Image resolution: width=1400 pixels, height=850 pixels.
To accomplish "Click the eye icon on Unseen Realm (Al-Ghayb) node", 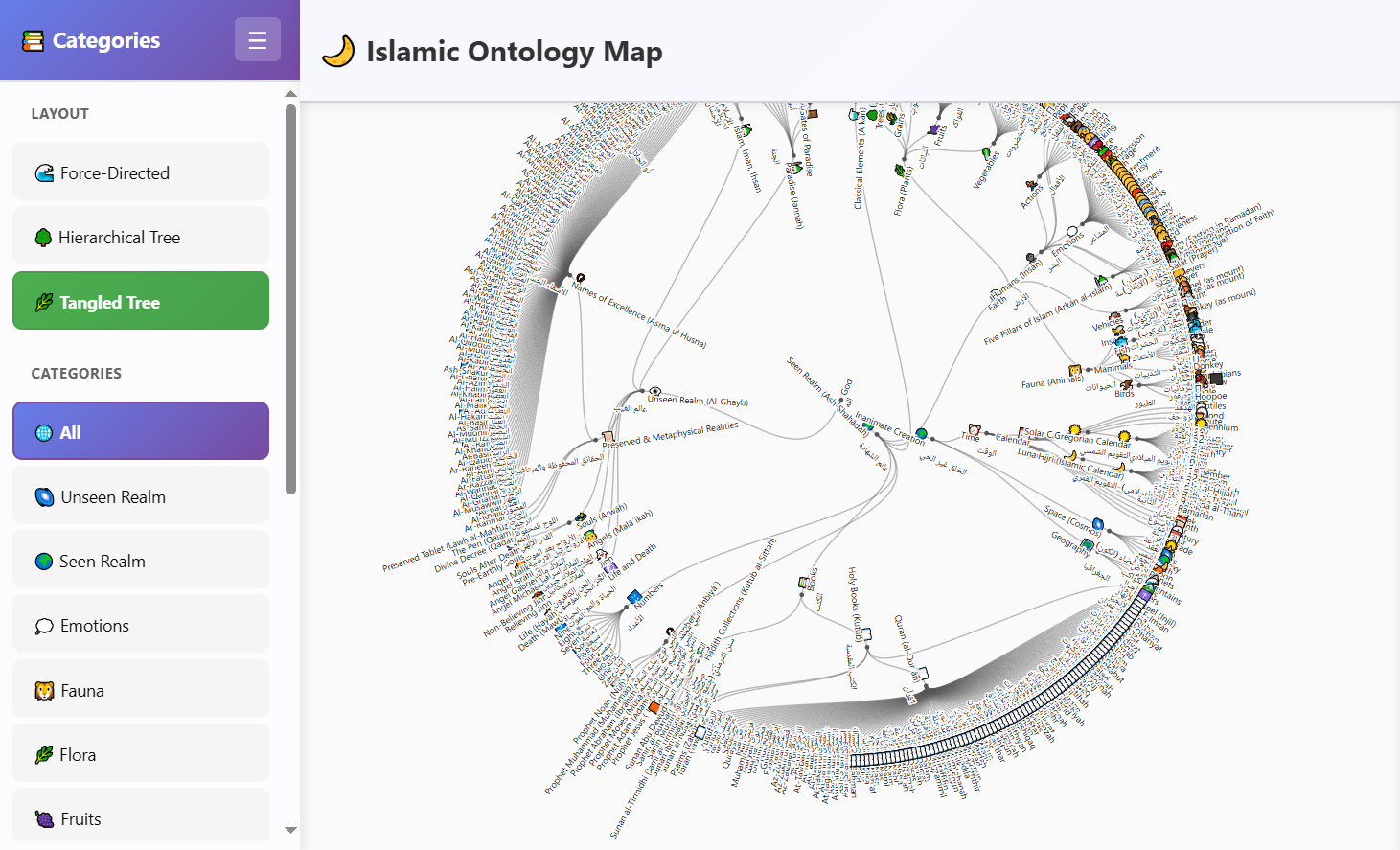I will click(655, 391).
